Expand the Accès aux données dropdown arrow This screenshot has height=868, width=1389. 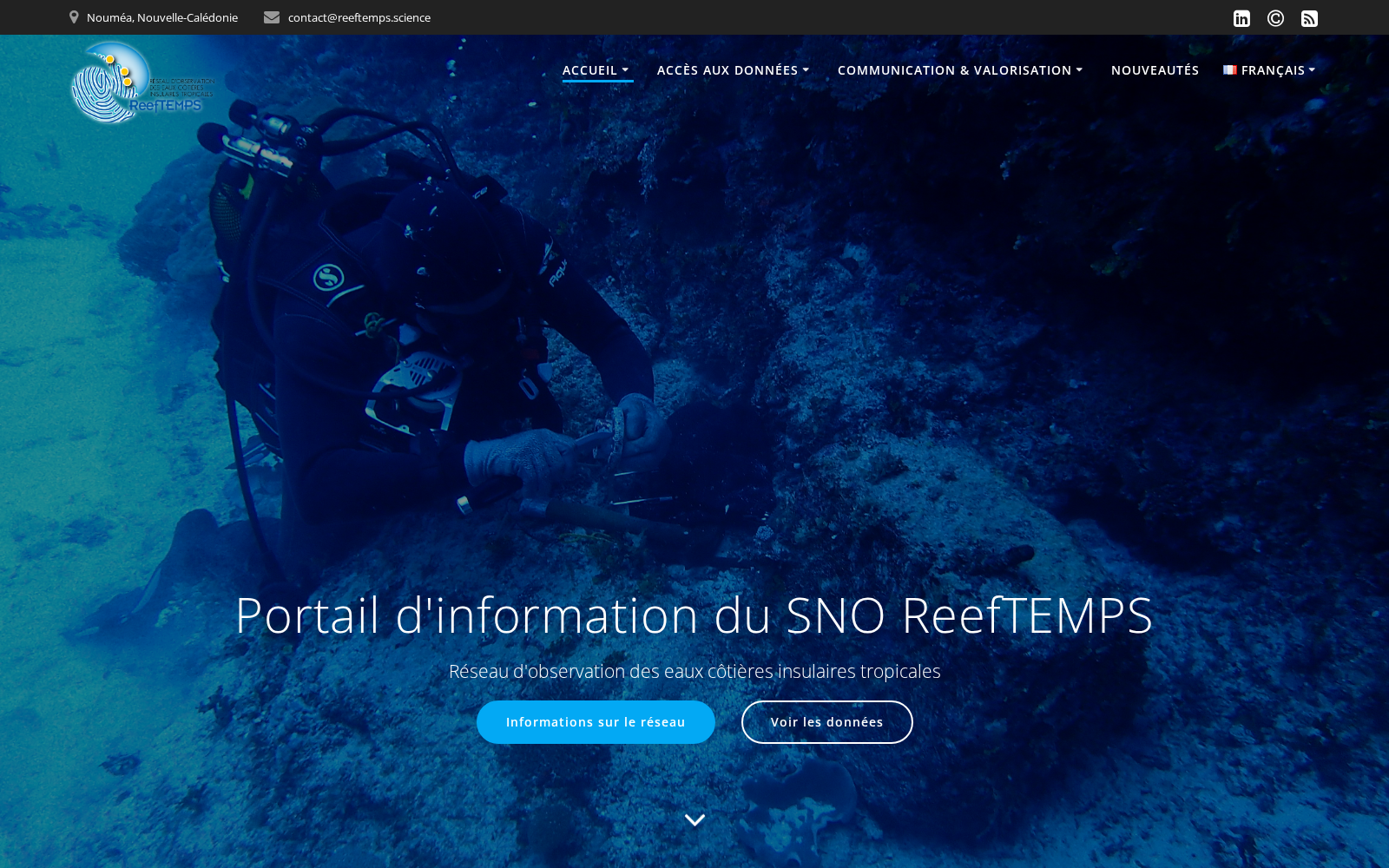[x=806, y=70]
